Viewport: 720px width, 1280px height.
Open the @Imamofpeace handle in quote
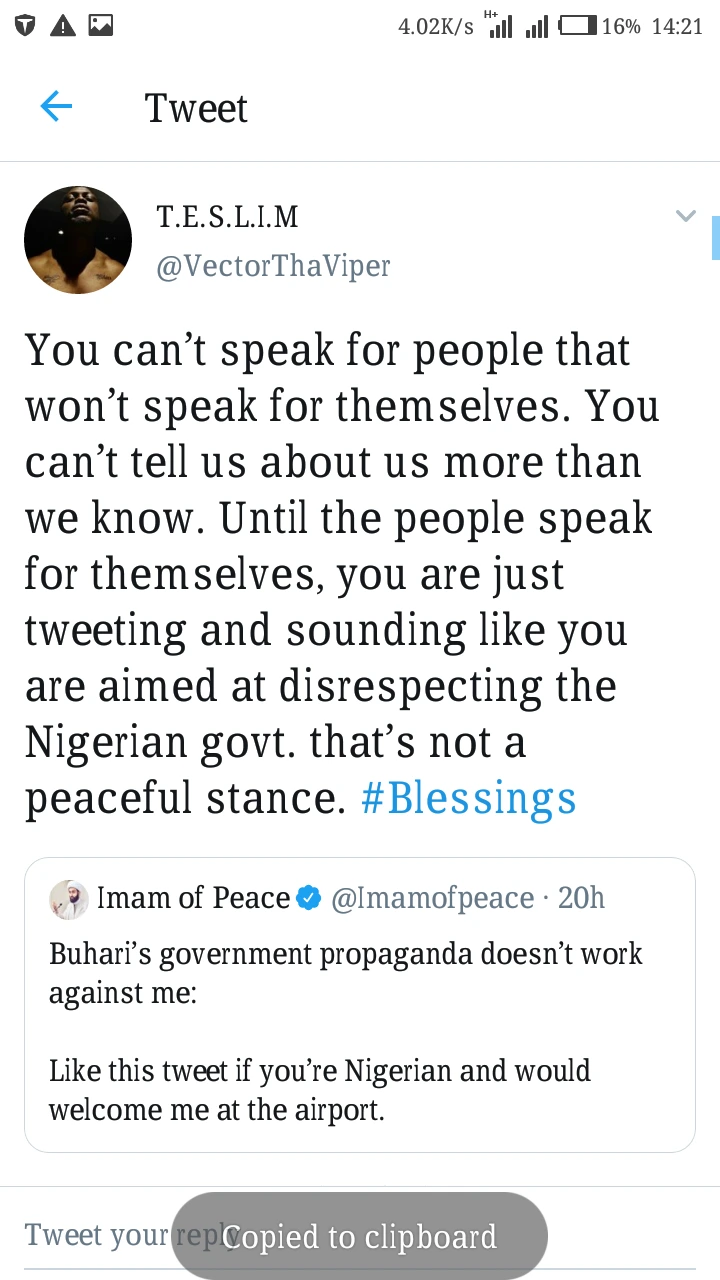(432, 898)
